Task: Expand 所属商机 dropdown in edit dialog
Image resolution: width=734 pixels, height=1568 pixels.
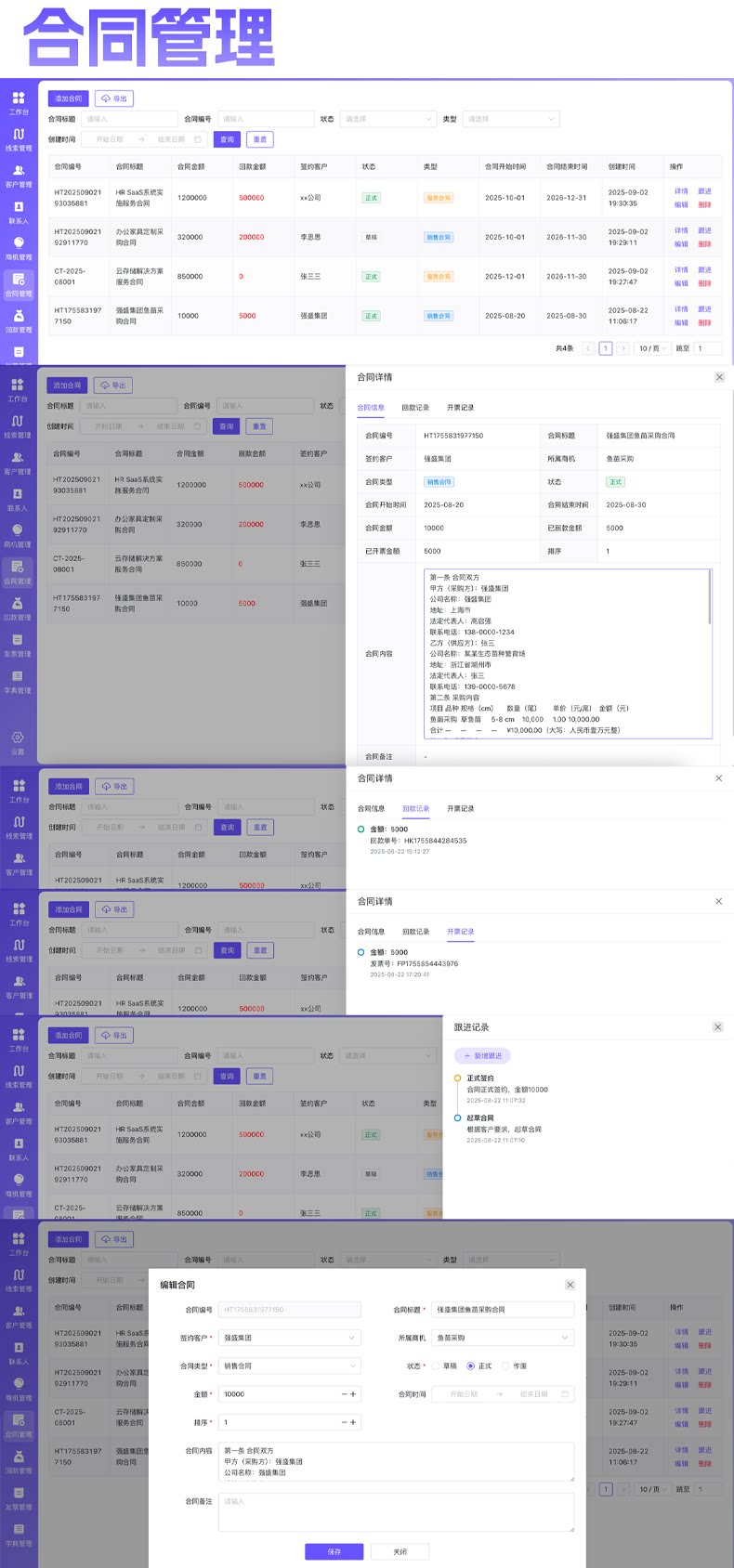Action: click(503, 1338)
